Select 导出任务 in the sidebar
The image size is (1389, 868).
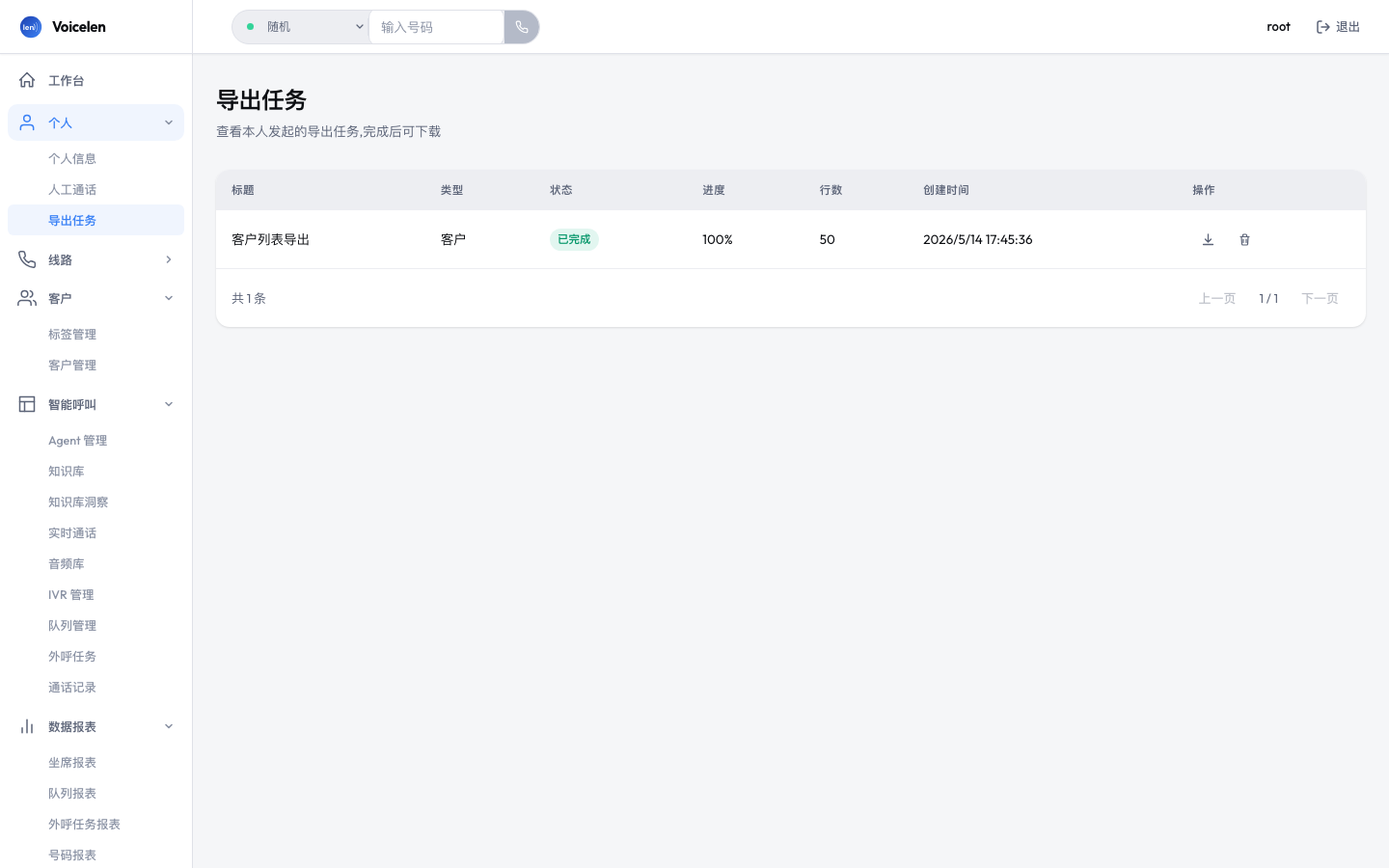pos(95,220)
